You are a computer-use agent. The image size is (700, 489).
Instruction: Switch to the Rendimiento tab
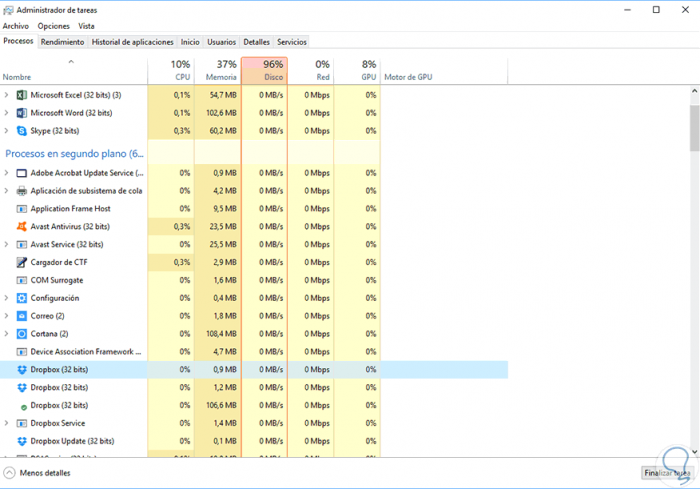[x=62, y=42]
